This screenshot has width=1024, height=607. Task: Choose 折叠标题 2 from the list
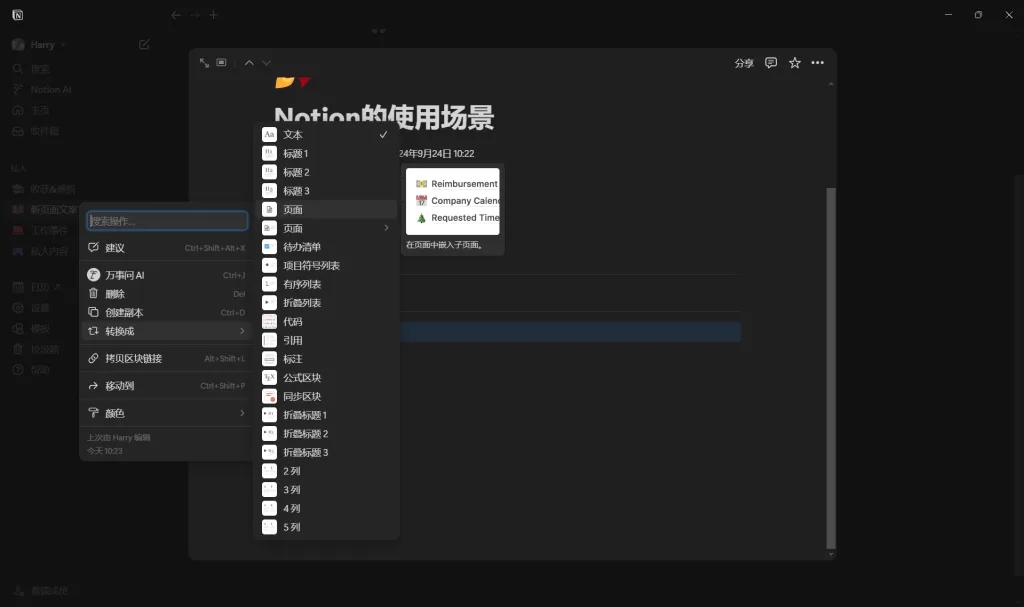coord(325,434)
